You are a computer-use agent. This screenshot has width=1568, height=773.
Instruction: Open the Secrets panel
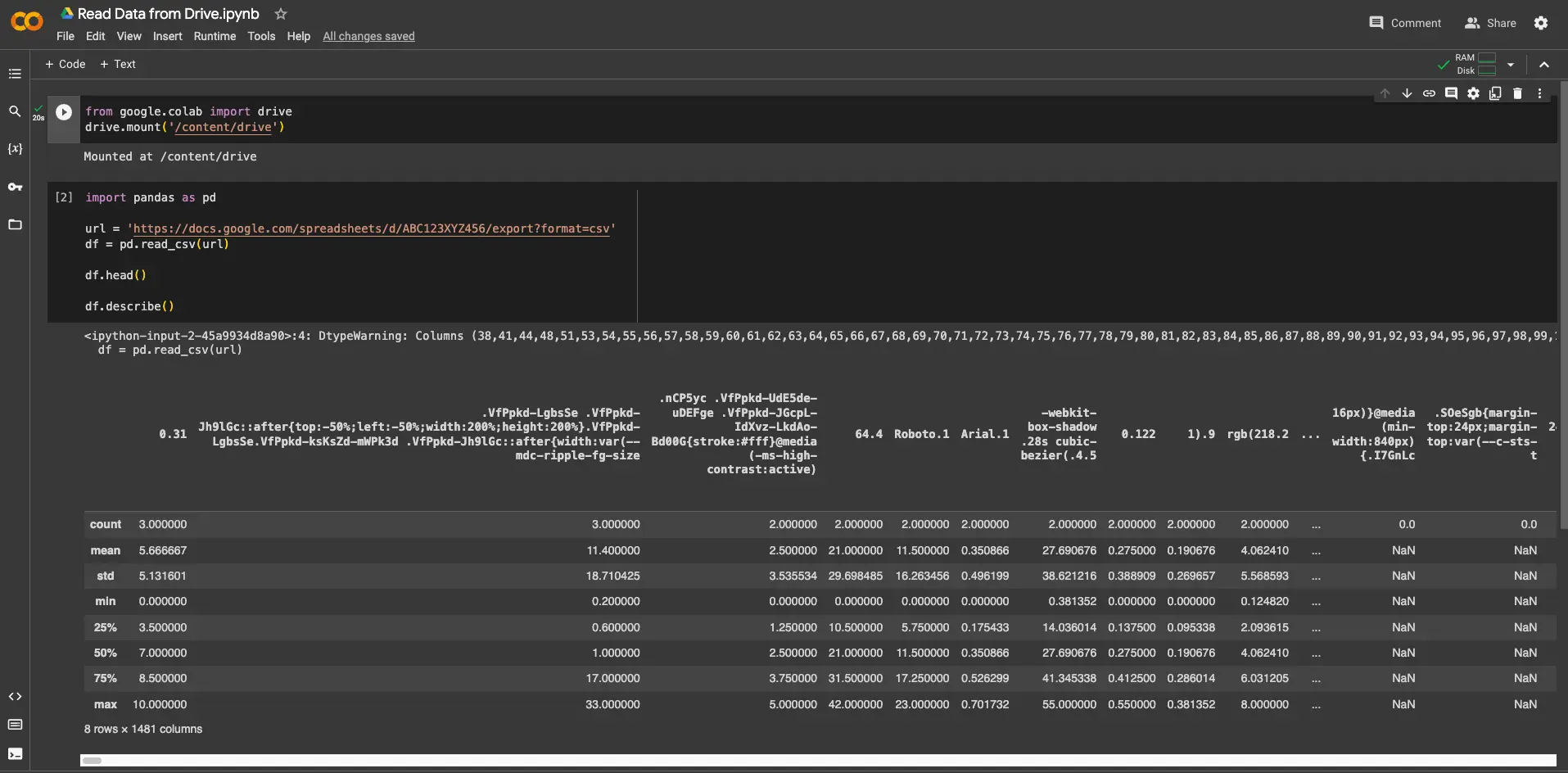click(15, 188)
